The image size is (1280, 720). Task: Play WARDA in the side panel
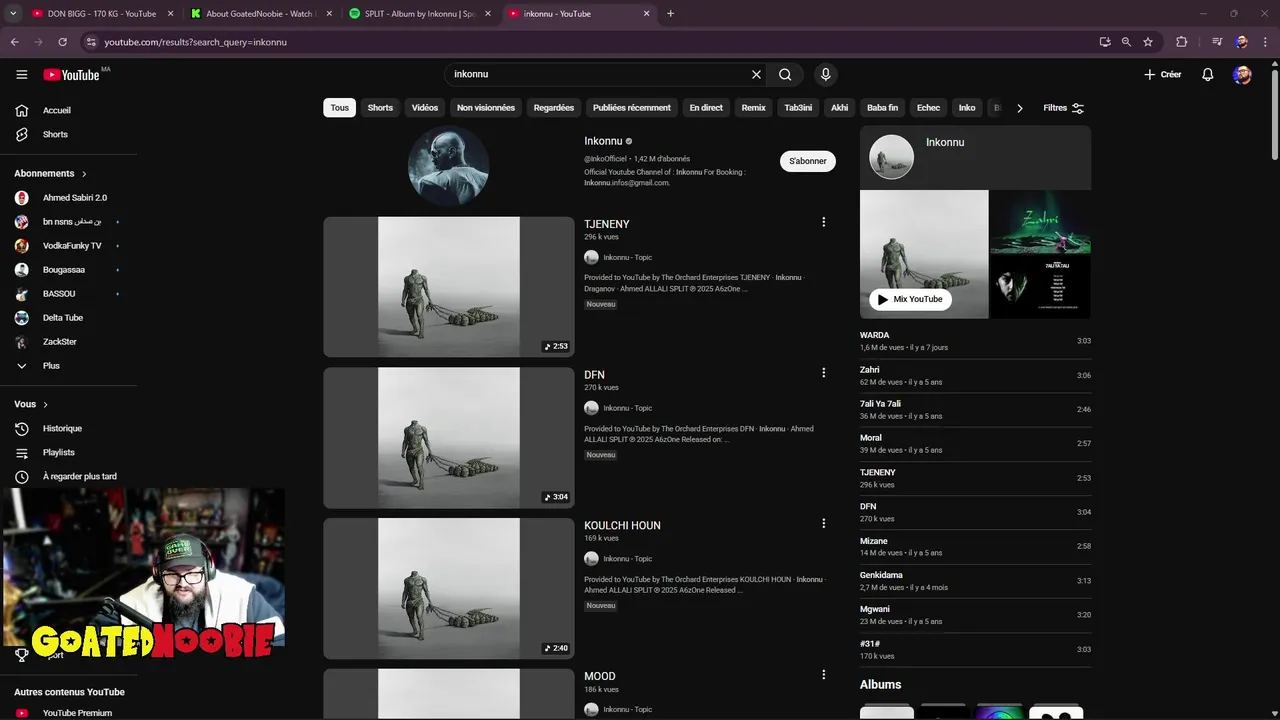coord(975,341)
